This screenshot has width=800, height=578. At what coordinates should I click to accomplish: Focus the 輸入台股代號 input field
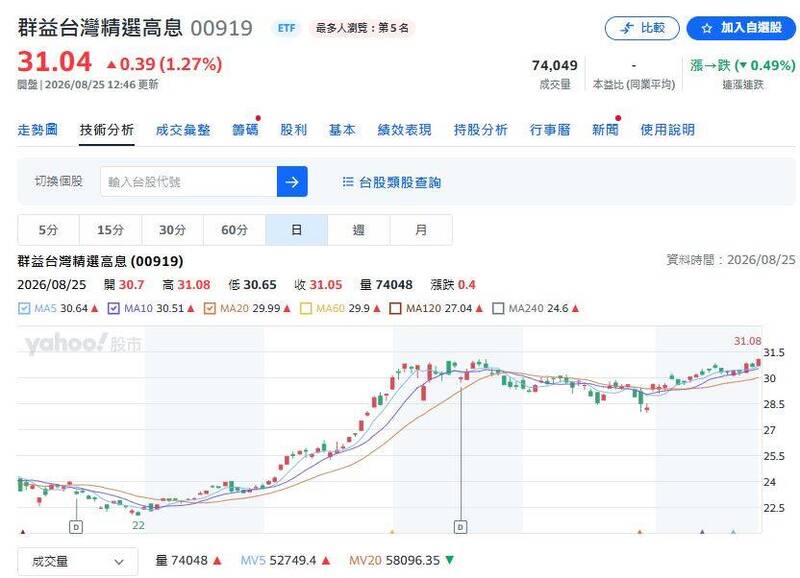click(x=189, y=182)
